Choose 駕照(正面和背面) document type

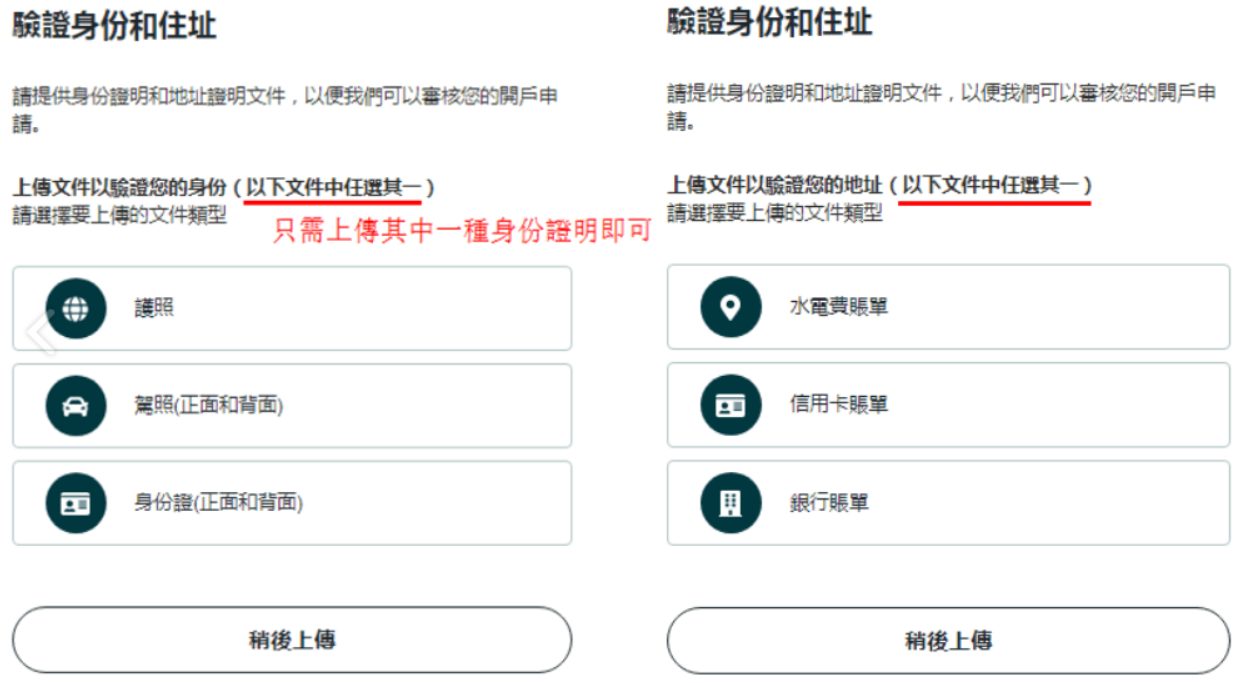click(x=292, y=405)
